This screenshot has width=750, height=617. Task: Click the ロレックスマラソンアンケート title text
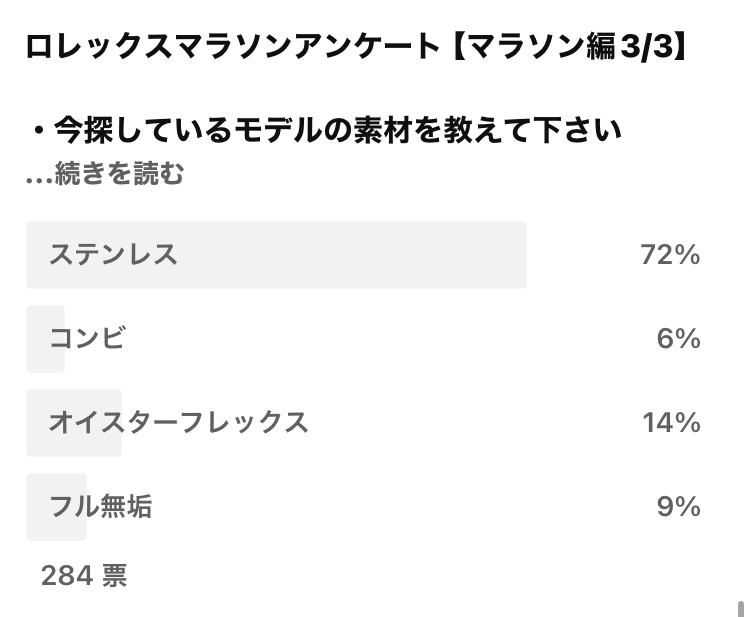(232, 47)
